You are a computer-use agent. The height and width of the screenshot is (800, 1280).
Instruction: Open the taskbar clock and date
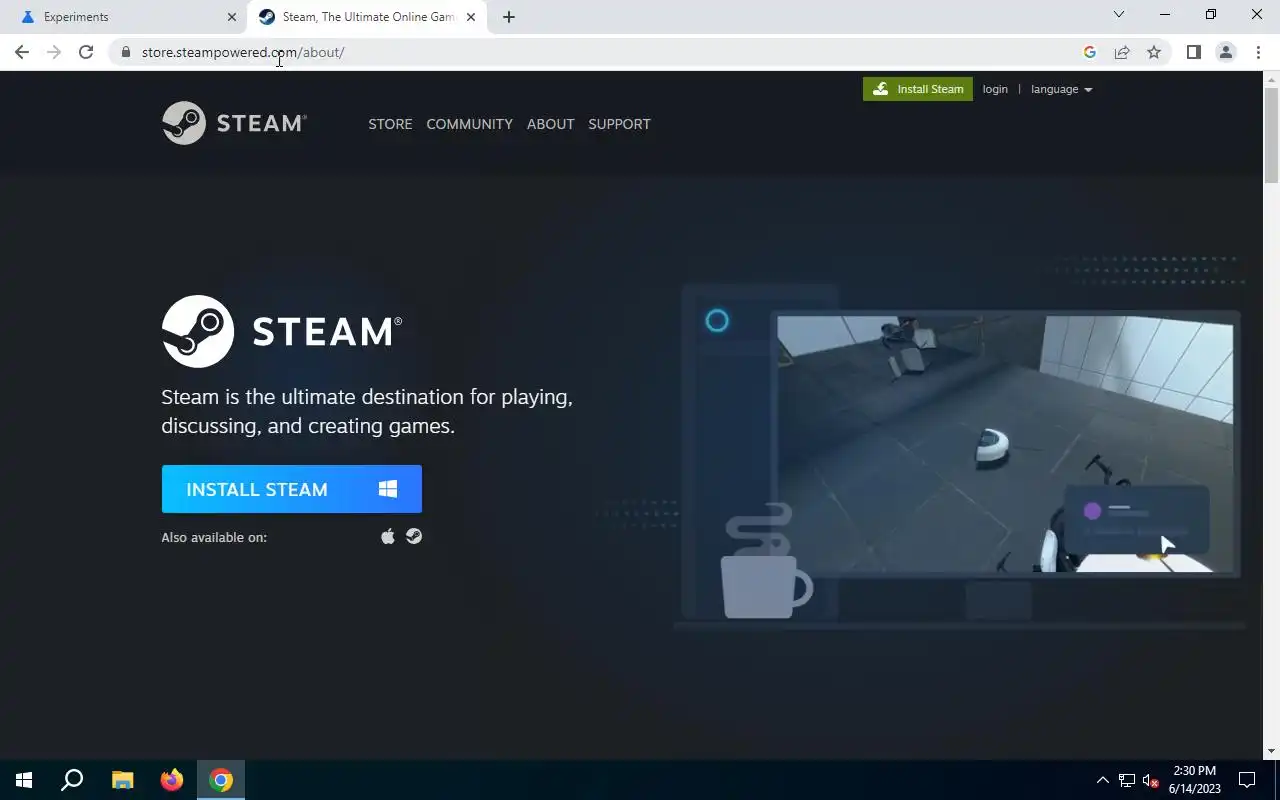click(x=1194, y=780)
